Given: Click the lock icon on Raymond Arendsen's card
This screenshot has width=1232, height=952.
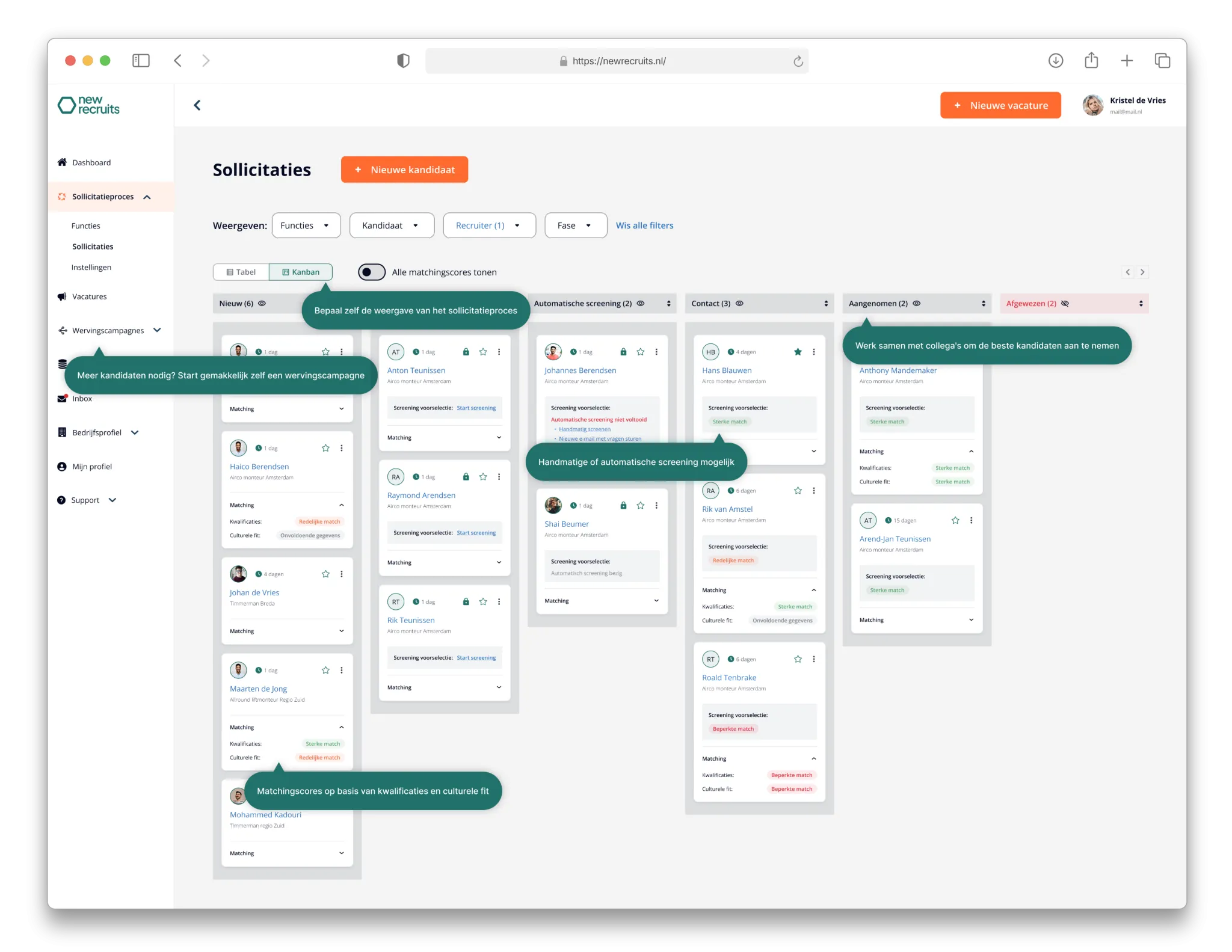Looking at the screenshot, I should pyautogui.click(x=466, y=476).
